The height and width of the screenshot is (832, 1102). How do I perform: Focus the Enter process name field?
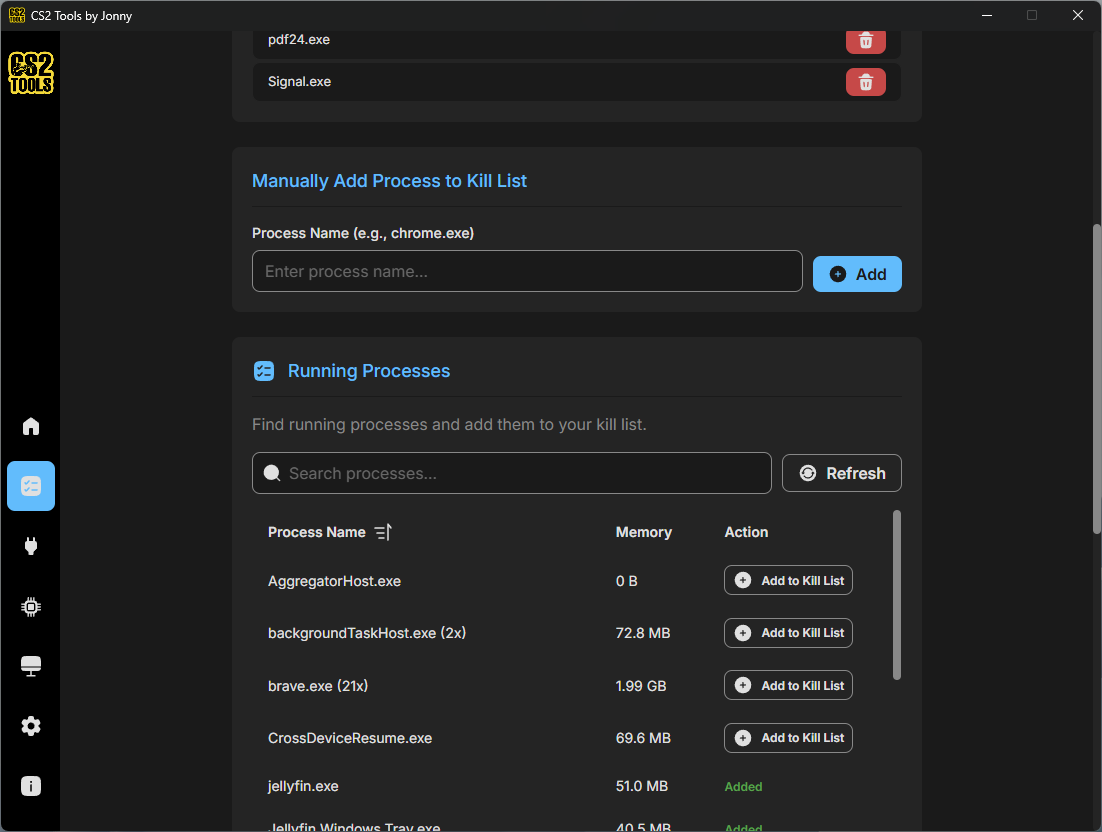click(527, 271)
